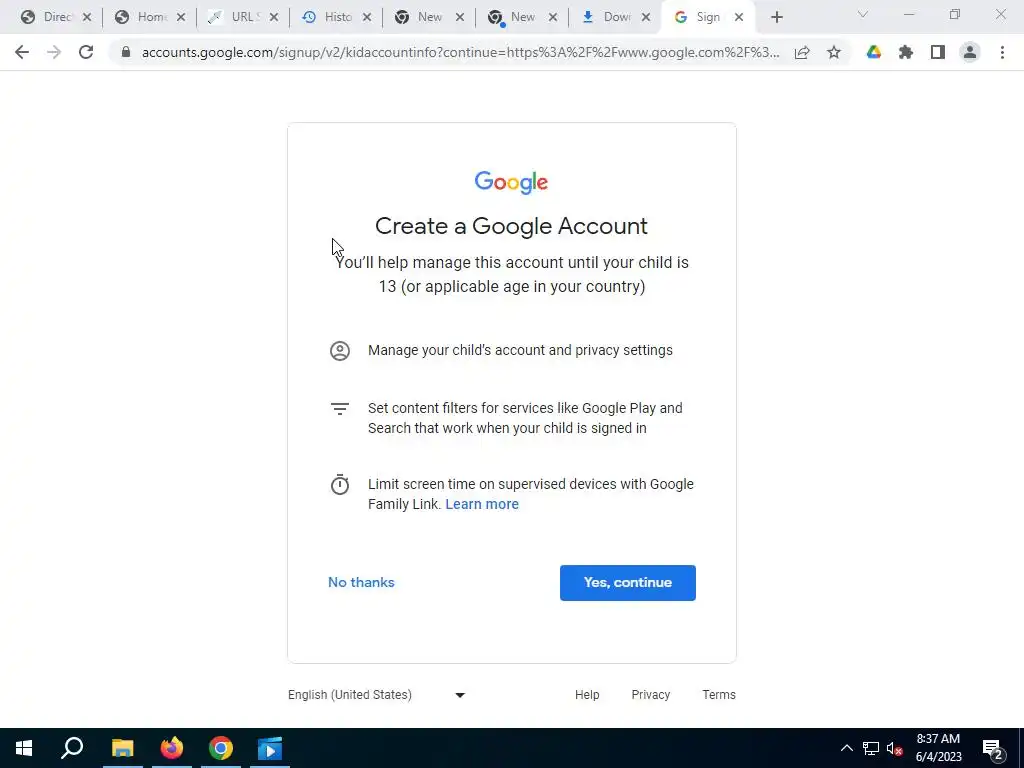Click the account circle icon beside Manage
The image size is (1024, 768).
340,351
